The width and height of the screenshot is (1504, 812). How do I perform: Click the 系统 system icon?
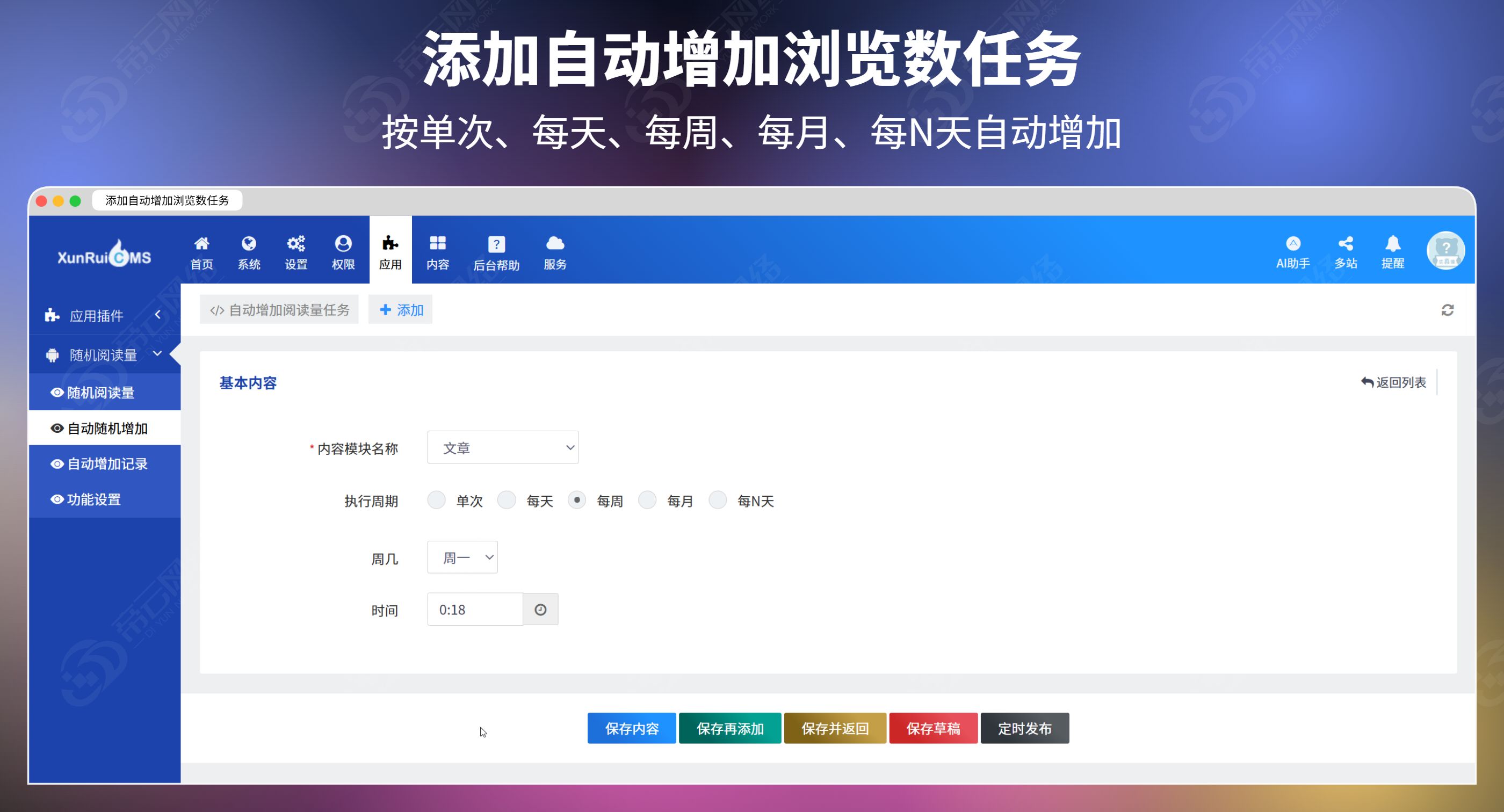pos(249,251)
